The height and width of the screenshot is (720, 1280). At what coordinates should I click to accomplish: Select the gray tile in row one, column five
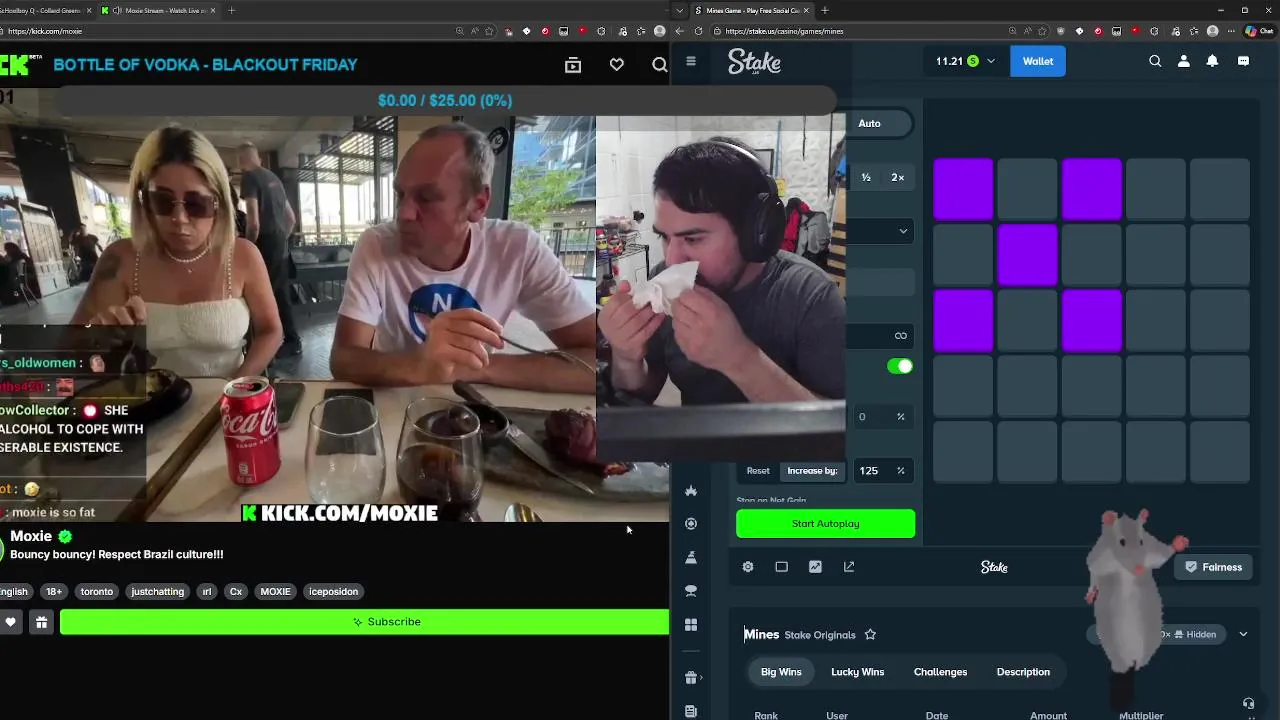click(x=1220, y=189)
